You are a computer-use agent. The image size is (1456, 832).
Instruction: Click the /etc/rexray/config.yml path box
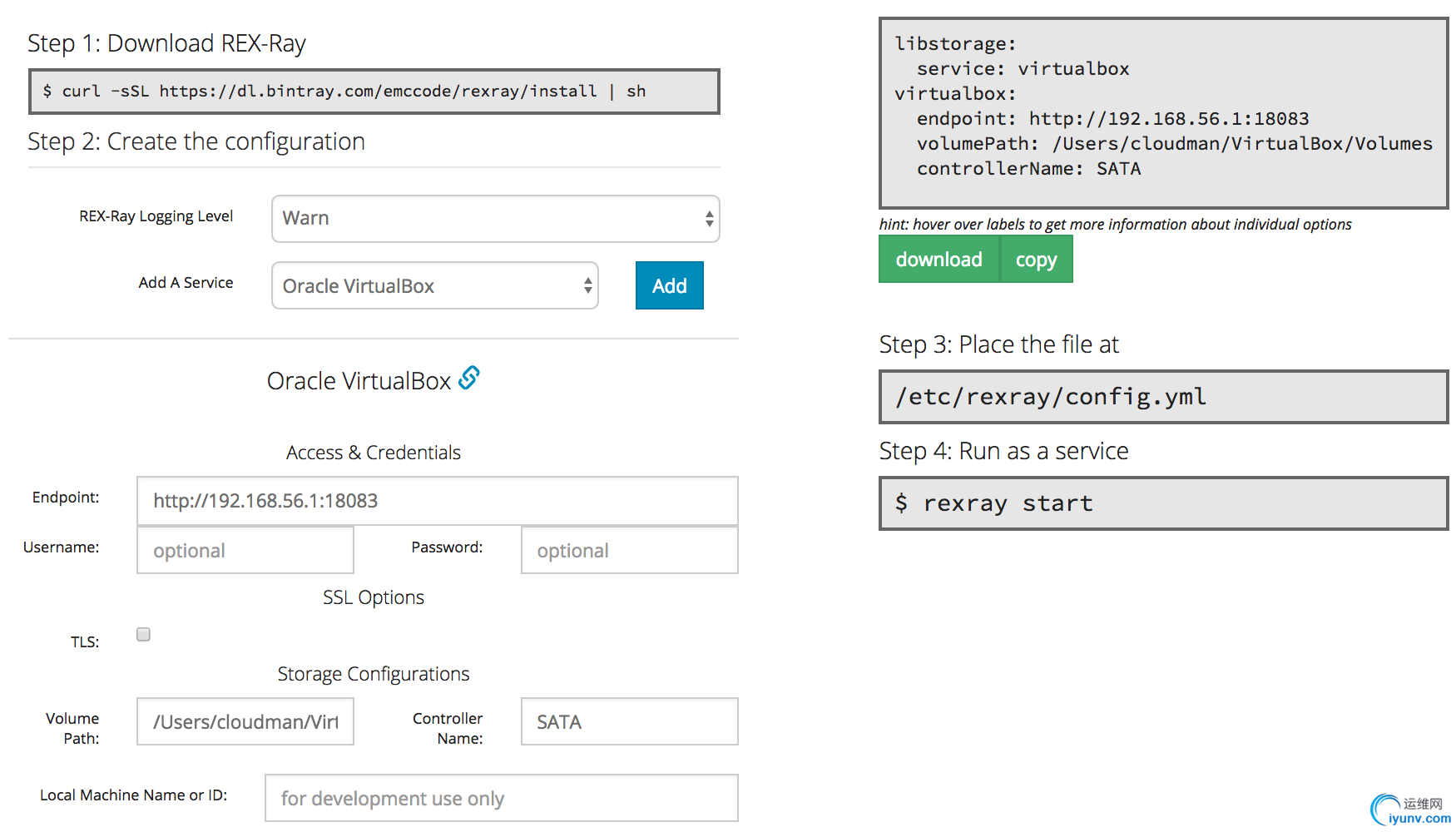pyautogui.click(x=1163, y=397)
